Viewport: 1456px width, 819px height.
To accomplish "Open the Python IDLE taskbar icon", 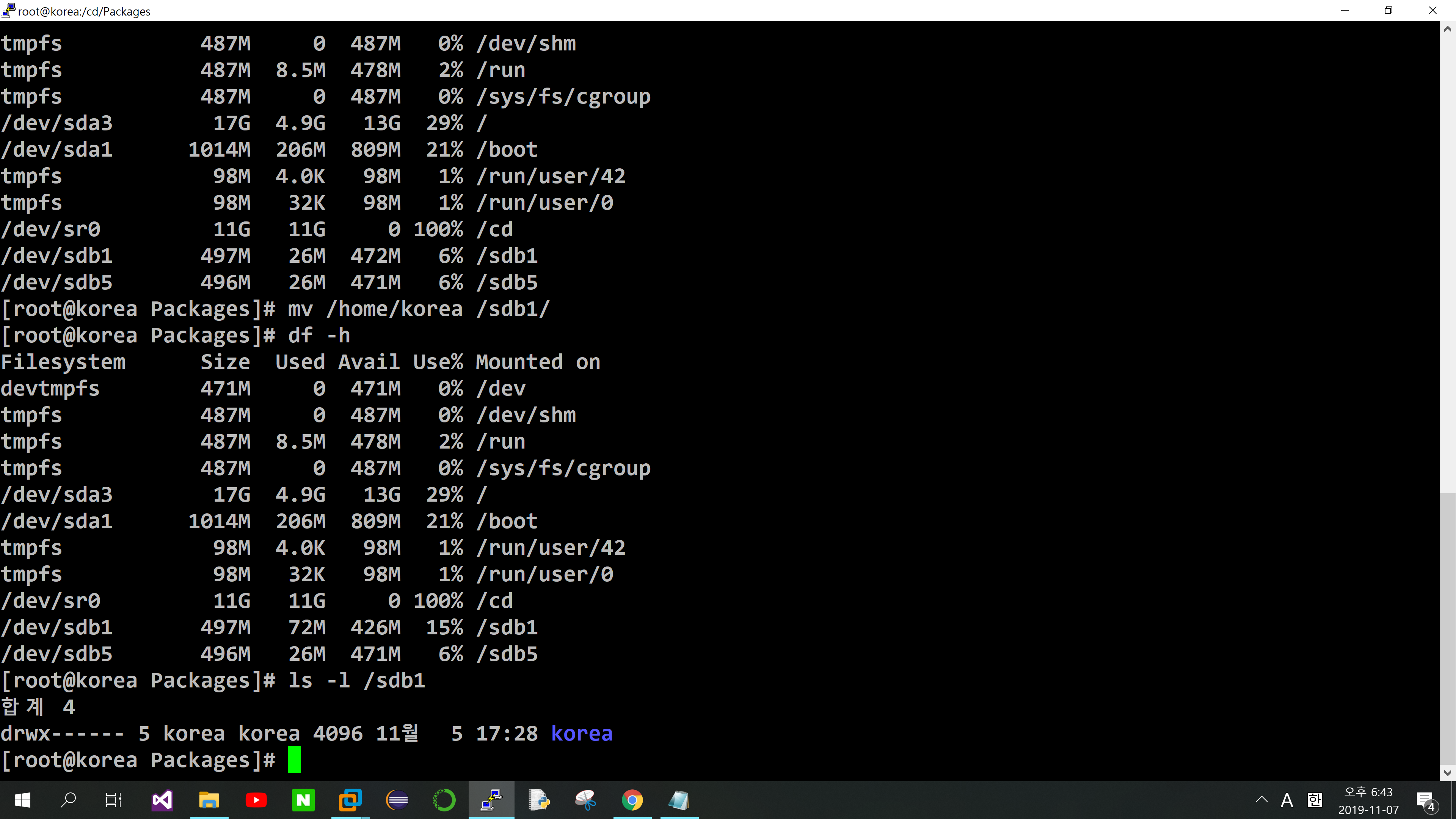I will click(x=539, y=800).
